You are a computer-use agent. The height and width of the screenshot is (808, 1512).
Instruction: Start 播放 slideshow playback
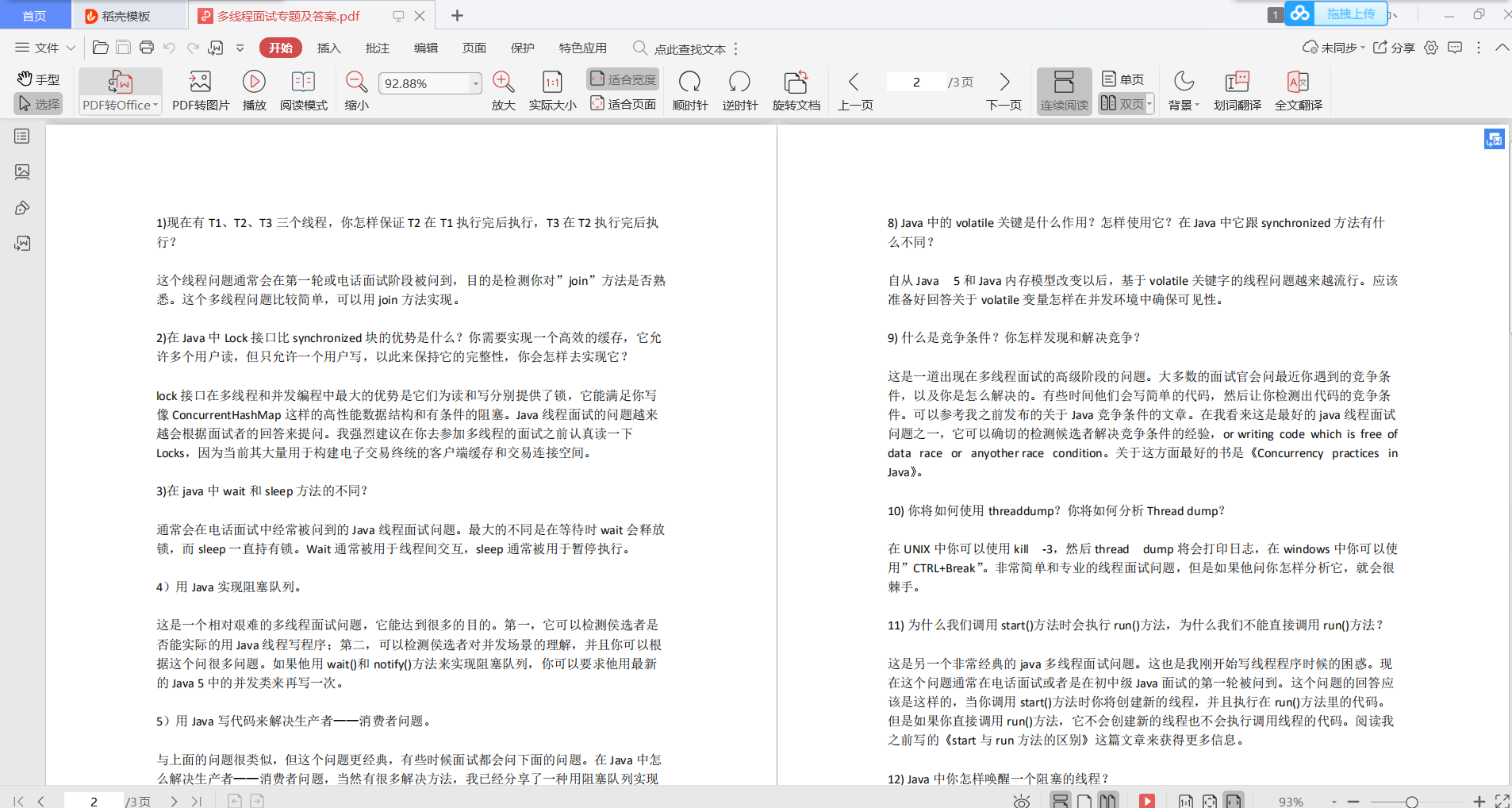point(254,90)
